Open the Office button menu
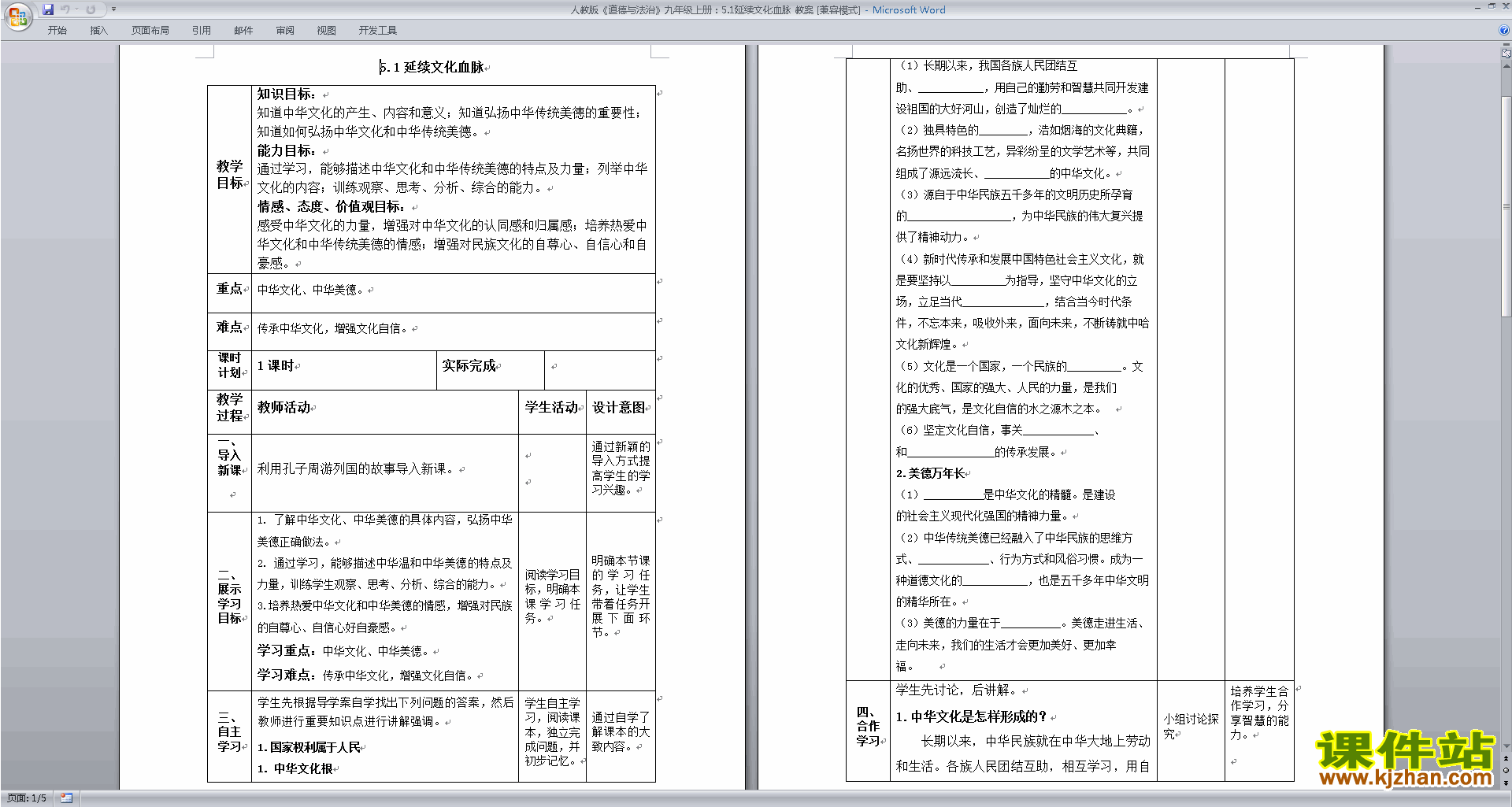Screen dimensions: 1512x807 coord(17,16)
